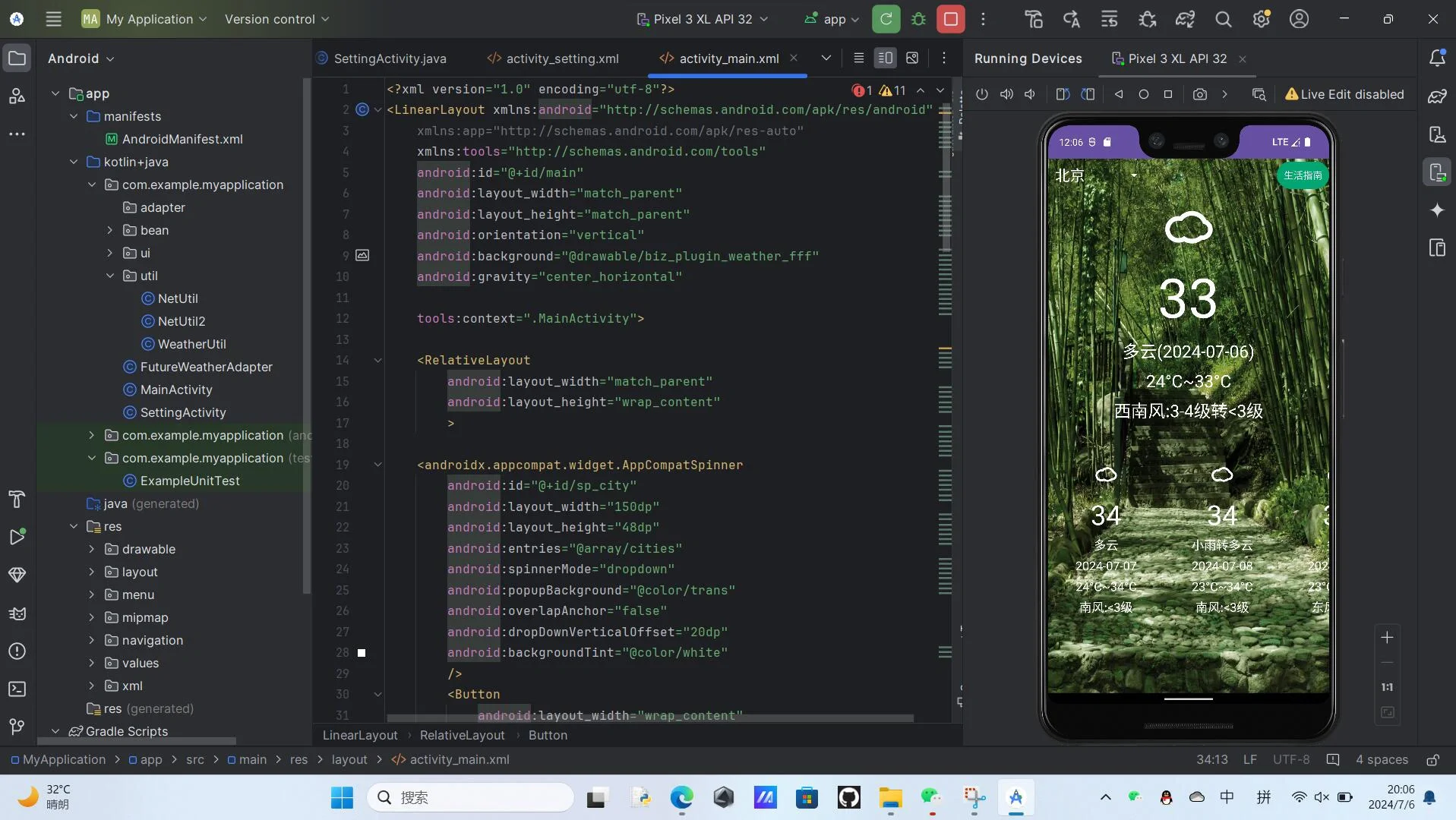1456x820 pixels.
Task: Toggle the editor into Split view mode
Action: tap(885, 58)
